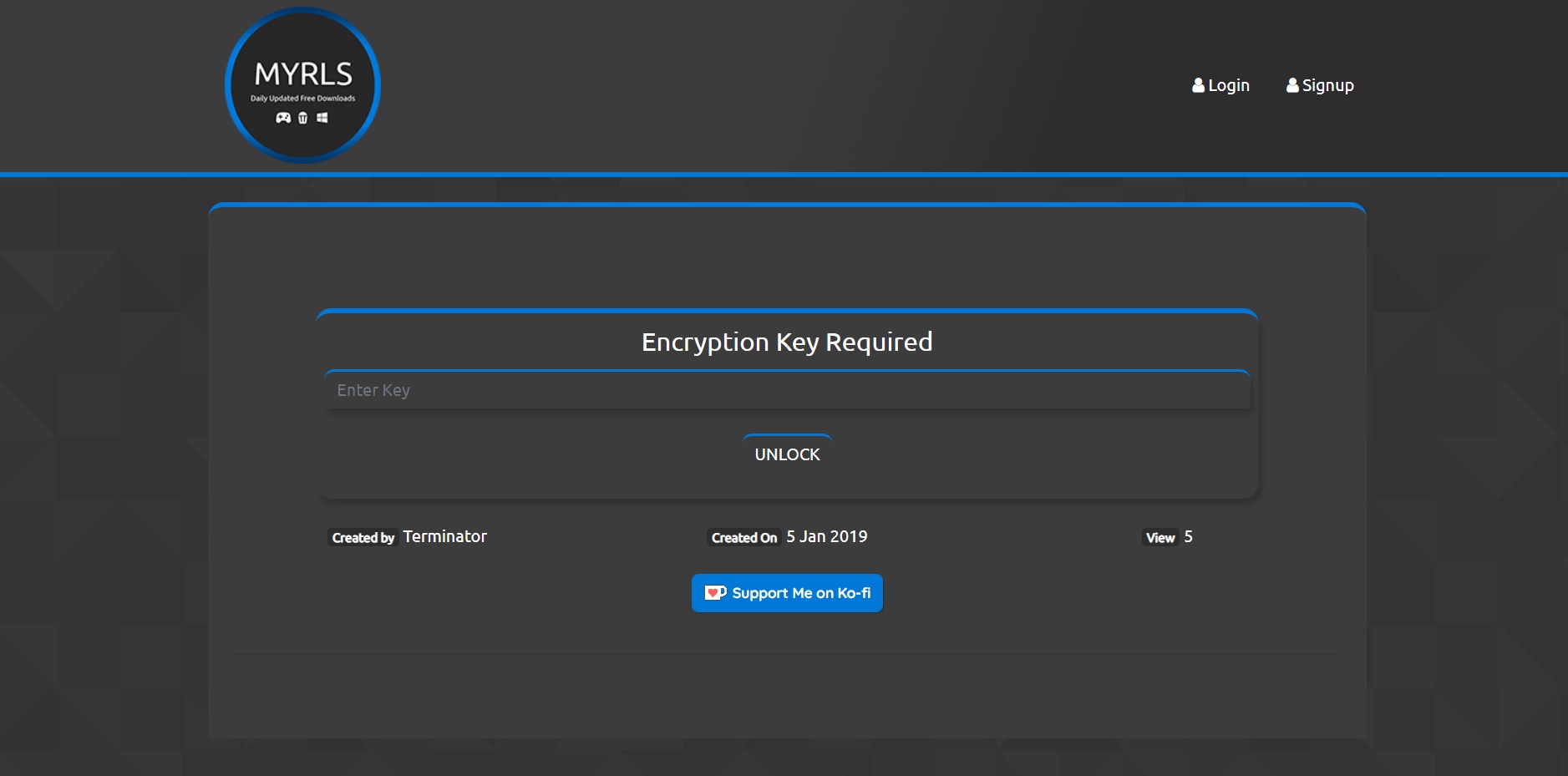Click the logo tagline Daily Updated Free Downloads
The image size is (1568, 776).
coord(302,99)
